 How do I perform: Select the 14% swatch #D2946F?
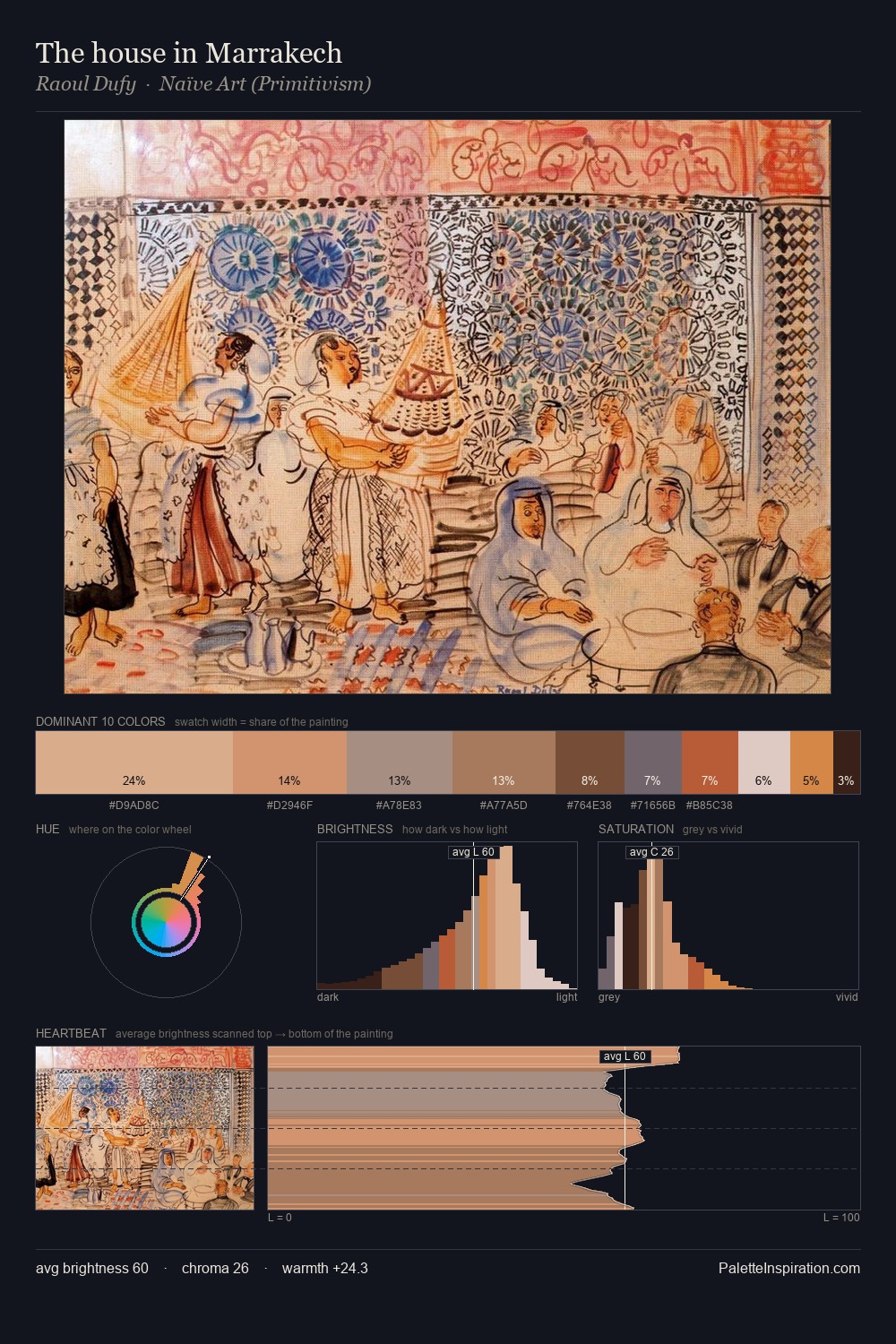(x=289, y=762)
